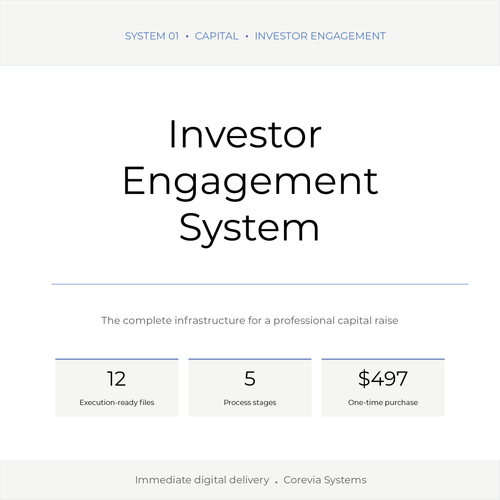The width and height of the screenshot is (500, 500).
Task: Click the number 12 stat
Action: (x=117, y=379)
